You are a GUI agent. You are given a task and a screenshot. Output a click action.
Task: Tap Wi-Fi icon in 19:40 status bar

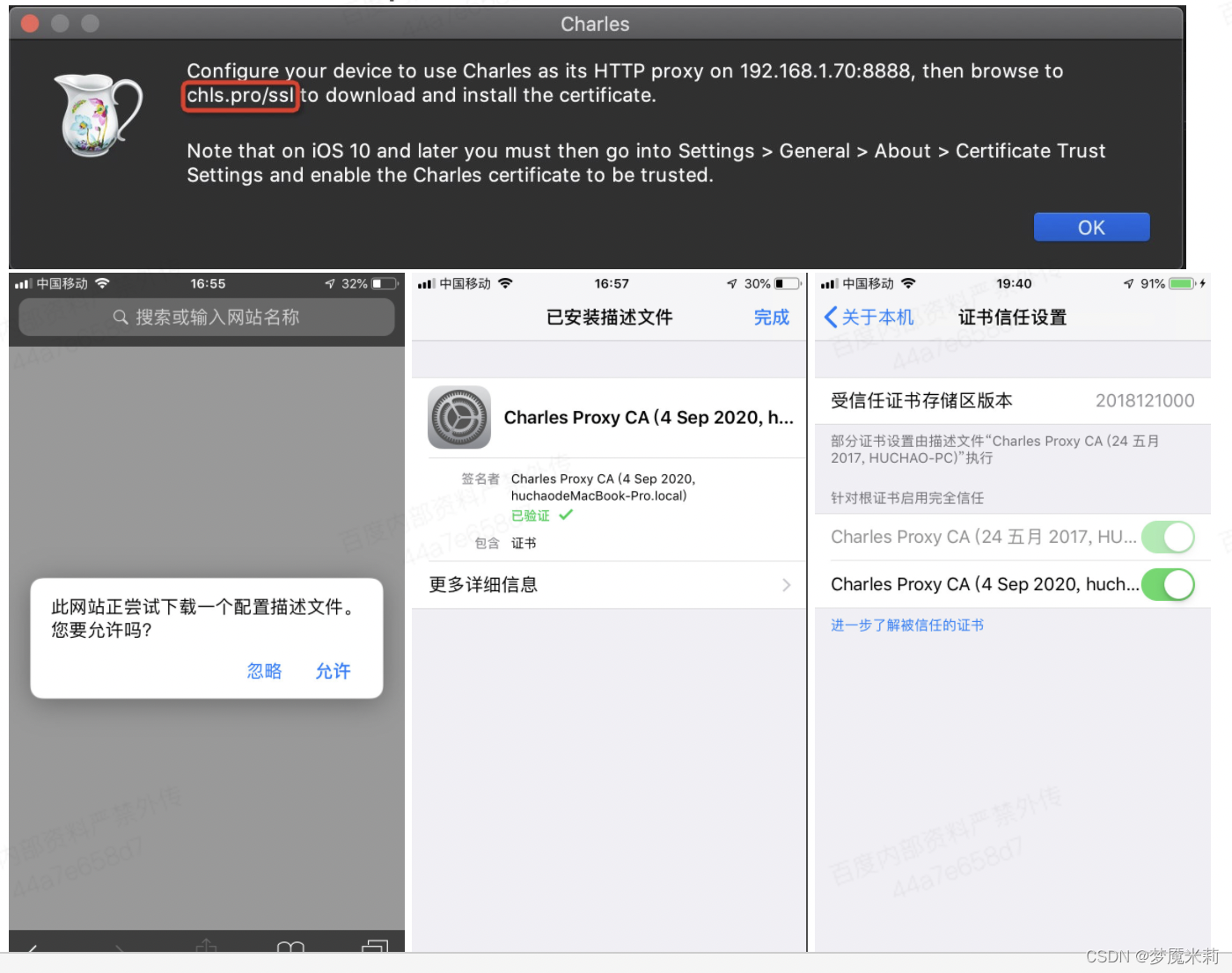[908, 283]
